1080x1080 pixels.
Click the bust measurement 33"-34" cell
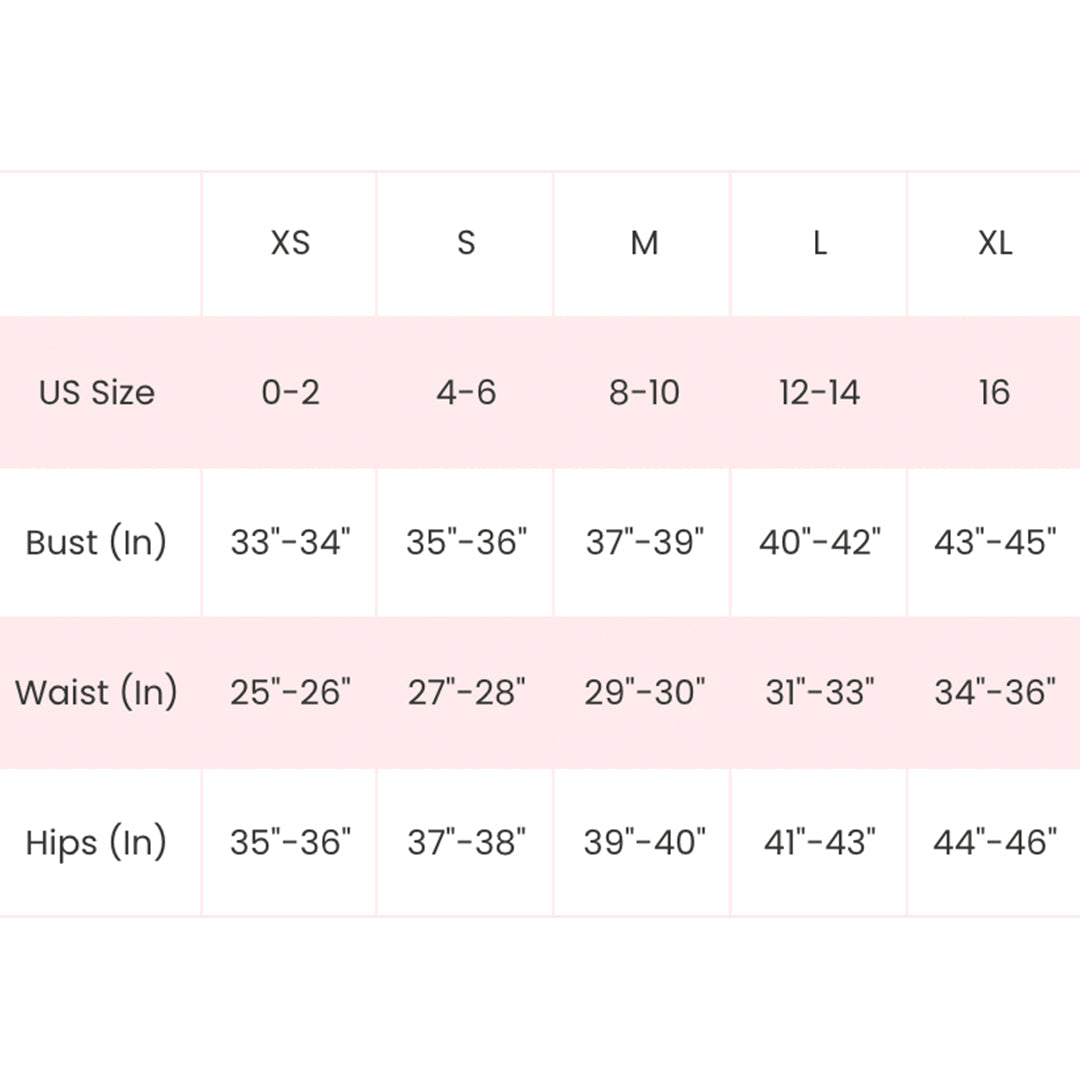coord(290,542)
